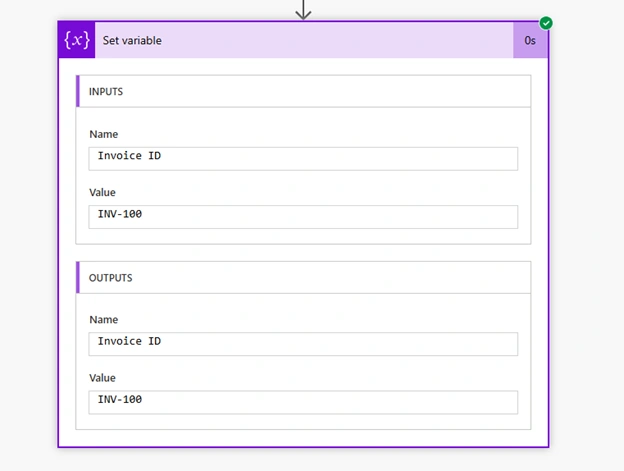
Task: Click the INV-100 value field in Inputs
Action: (303, 217)
